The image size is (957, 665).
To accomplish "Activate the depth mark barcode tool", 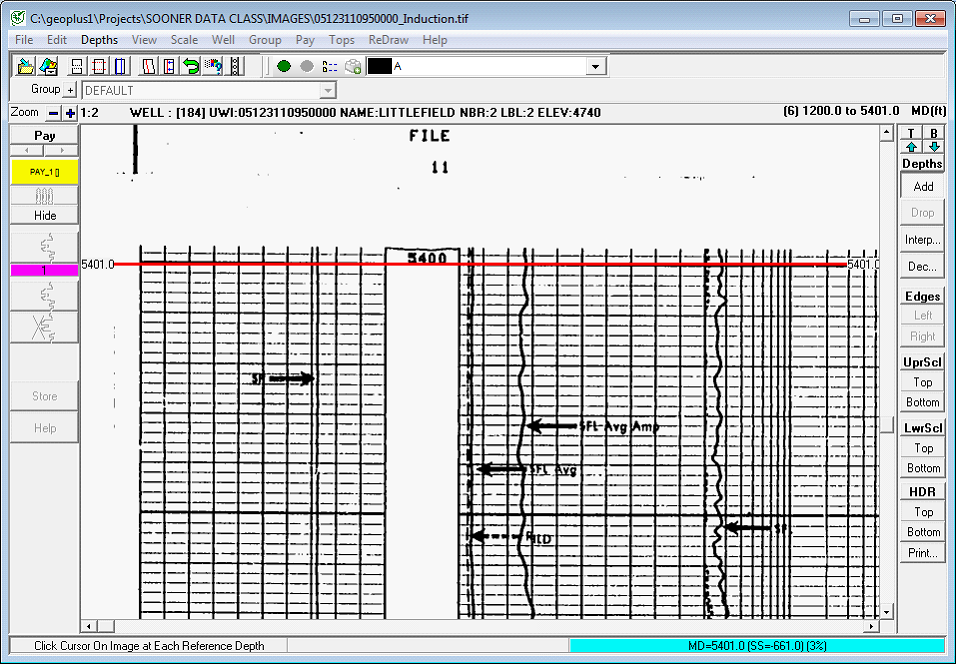I will (234, 66).
